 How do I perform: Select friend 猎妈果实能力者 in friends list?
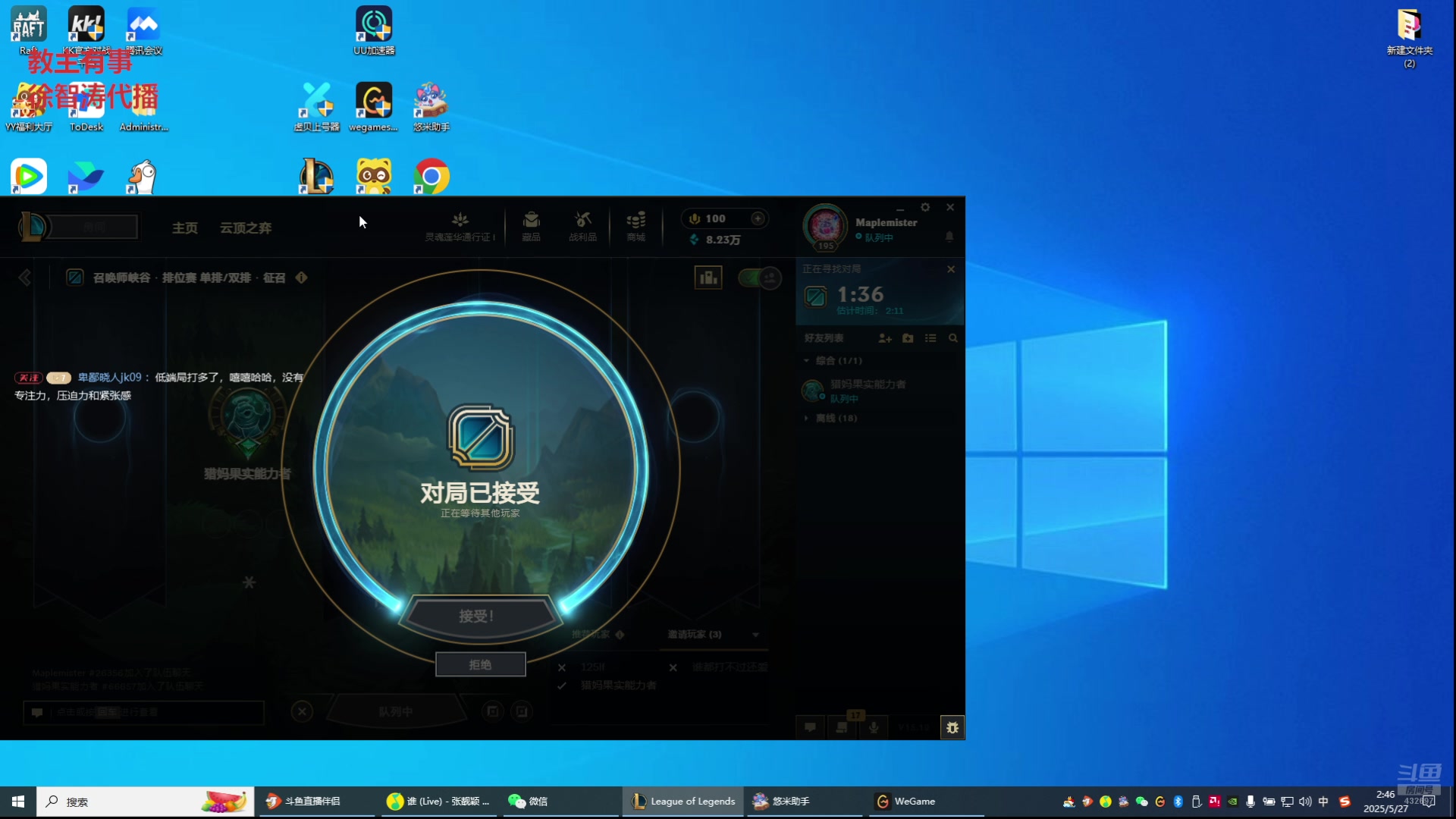pos(880,391)
